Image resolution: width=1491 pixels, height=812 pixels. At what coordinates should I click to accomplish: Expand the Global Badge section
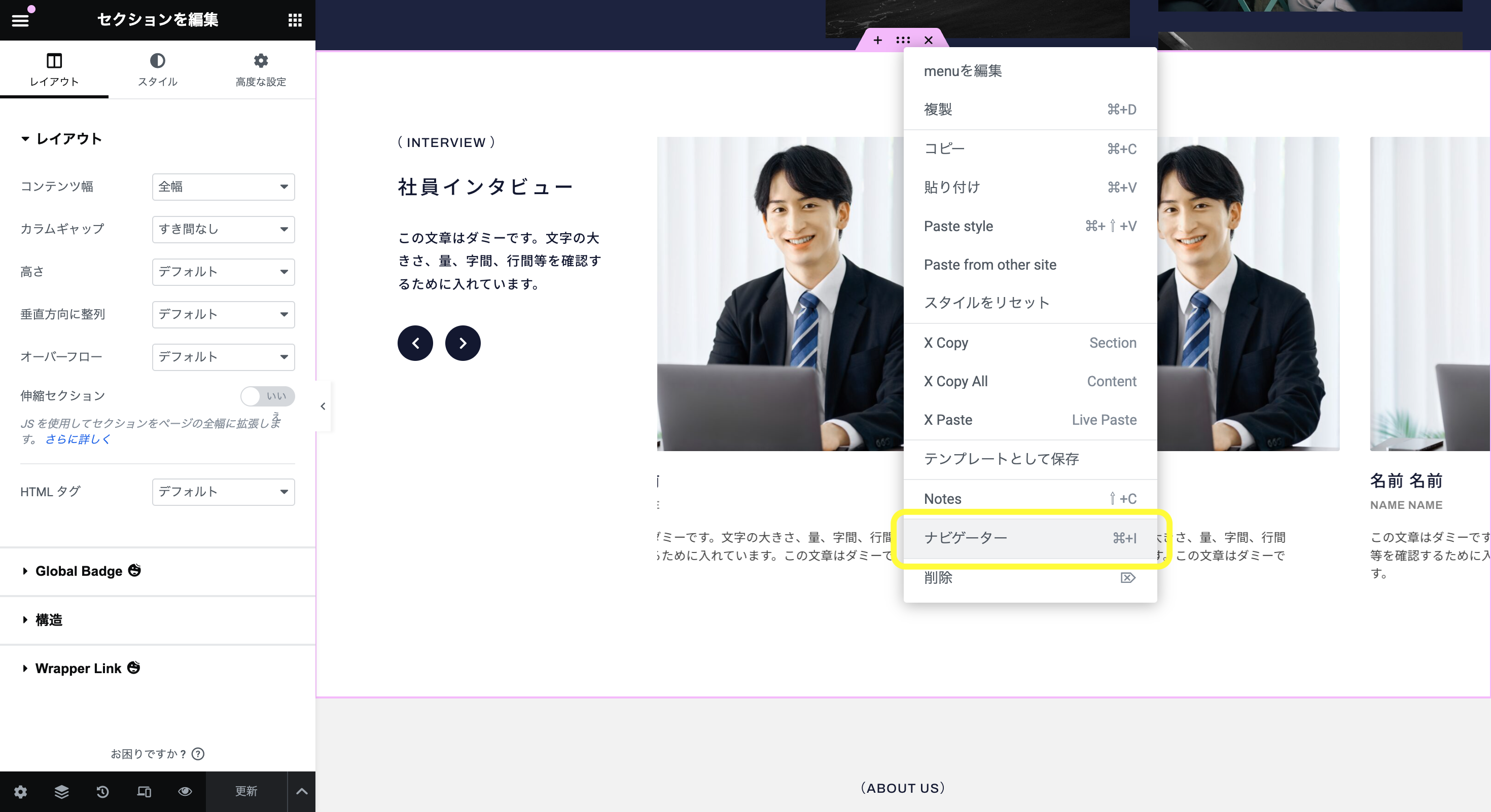point(79,571)
